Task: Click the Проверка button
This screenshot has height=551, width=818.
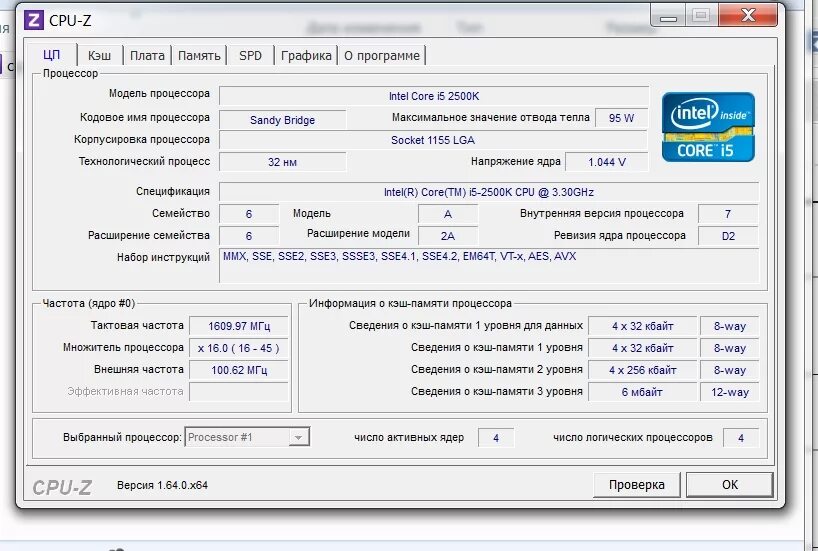Action: (636, 485)
